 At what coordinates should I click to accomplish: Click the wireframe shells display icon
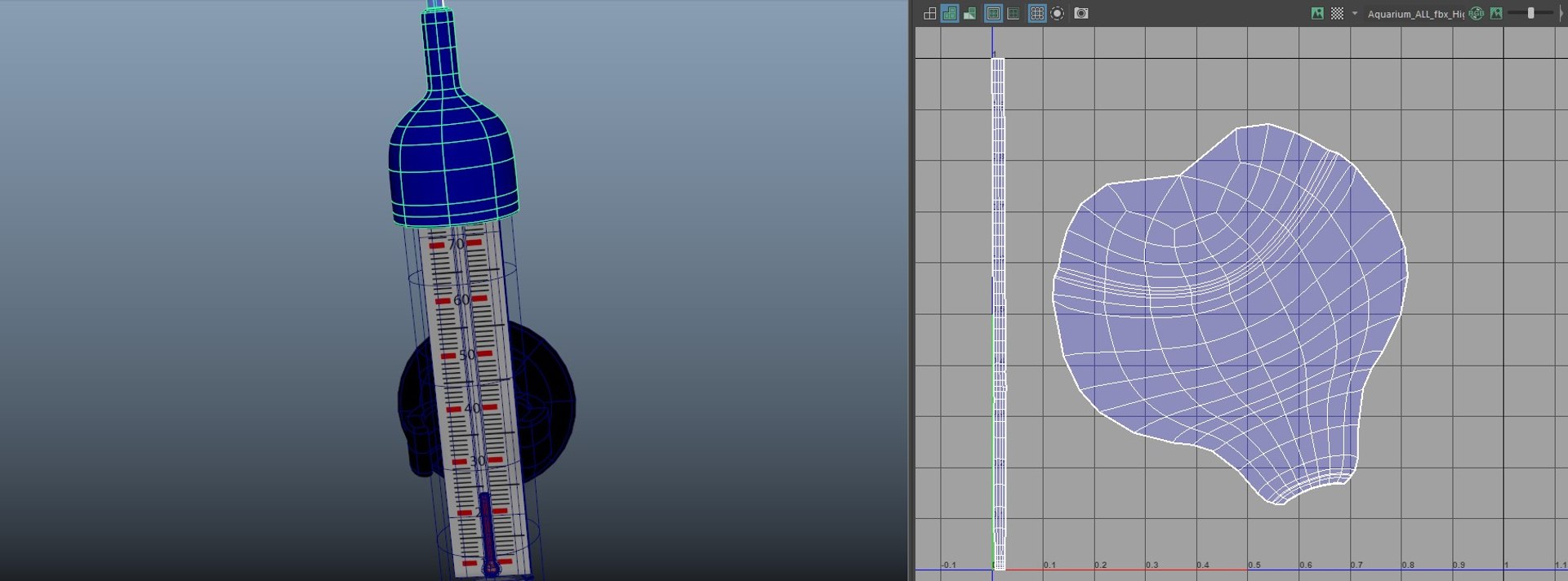click(929, 13)
